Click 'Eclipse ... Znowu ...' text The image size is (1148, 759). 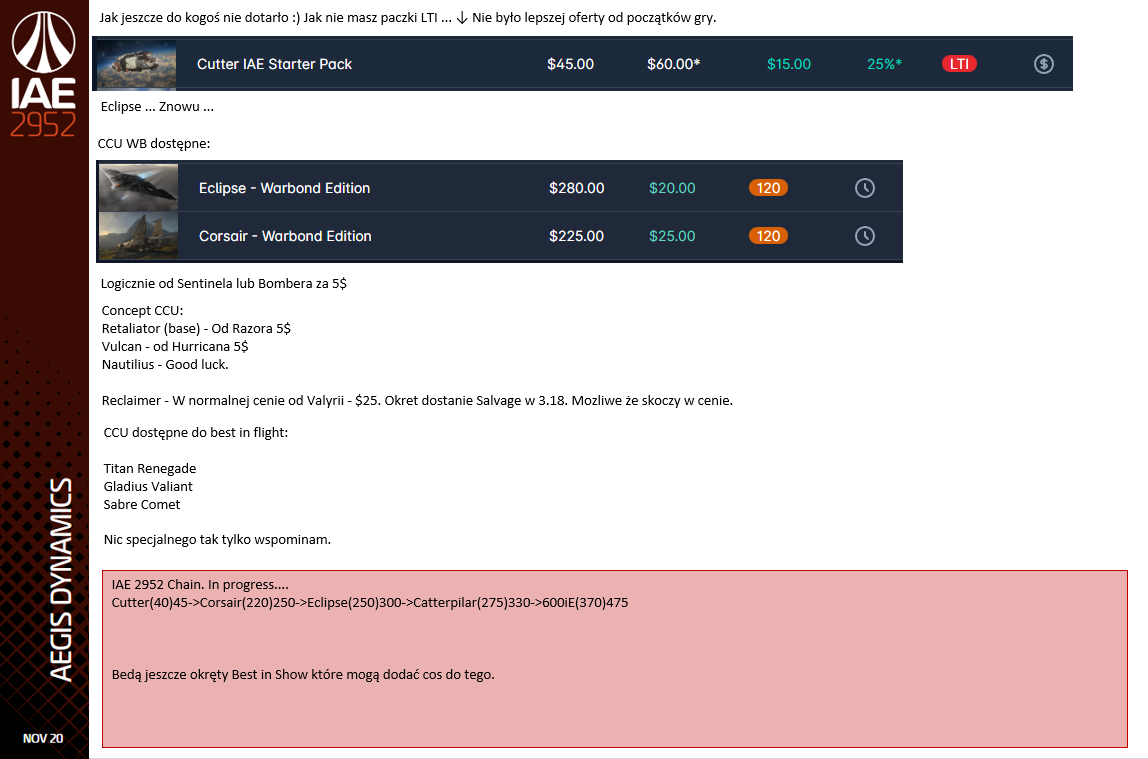pos(157,106)
